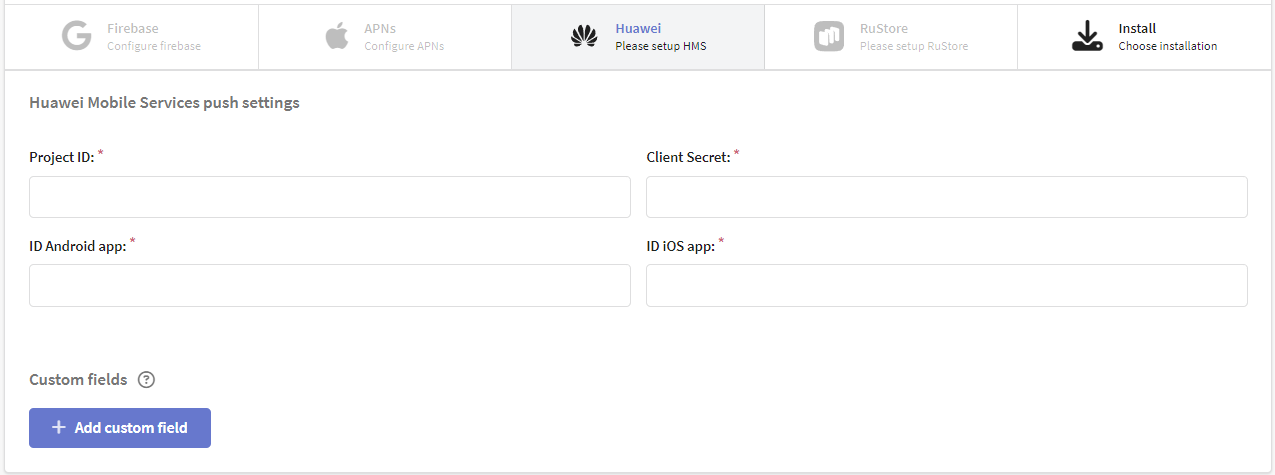This screenshot has width=1275, height=475.
Task: Click the ID iOS app input box
Action: (x=947, y=285)
